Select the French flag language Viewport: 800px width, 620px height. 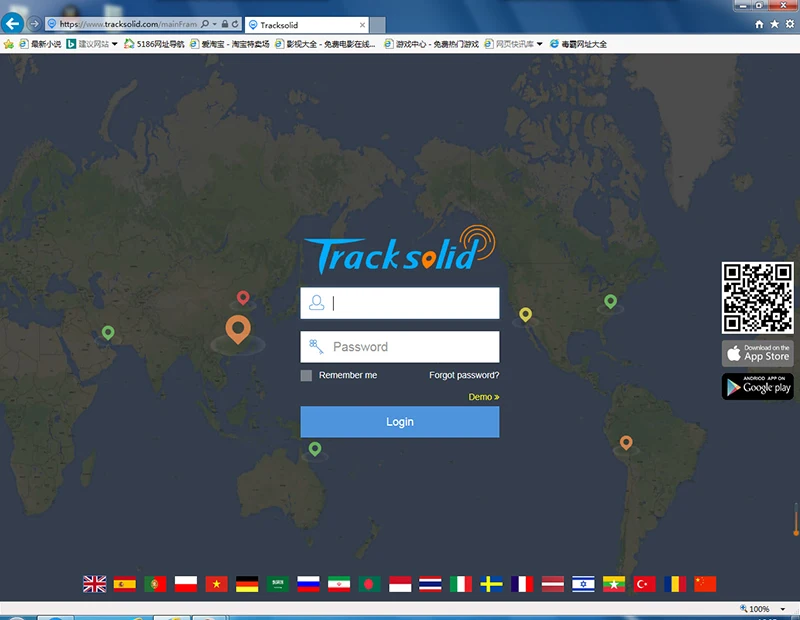tap(522, 584)
